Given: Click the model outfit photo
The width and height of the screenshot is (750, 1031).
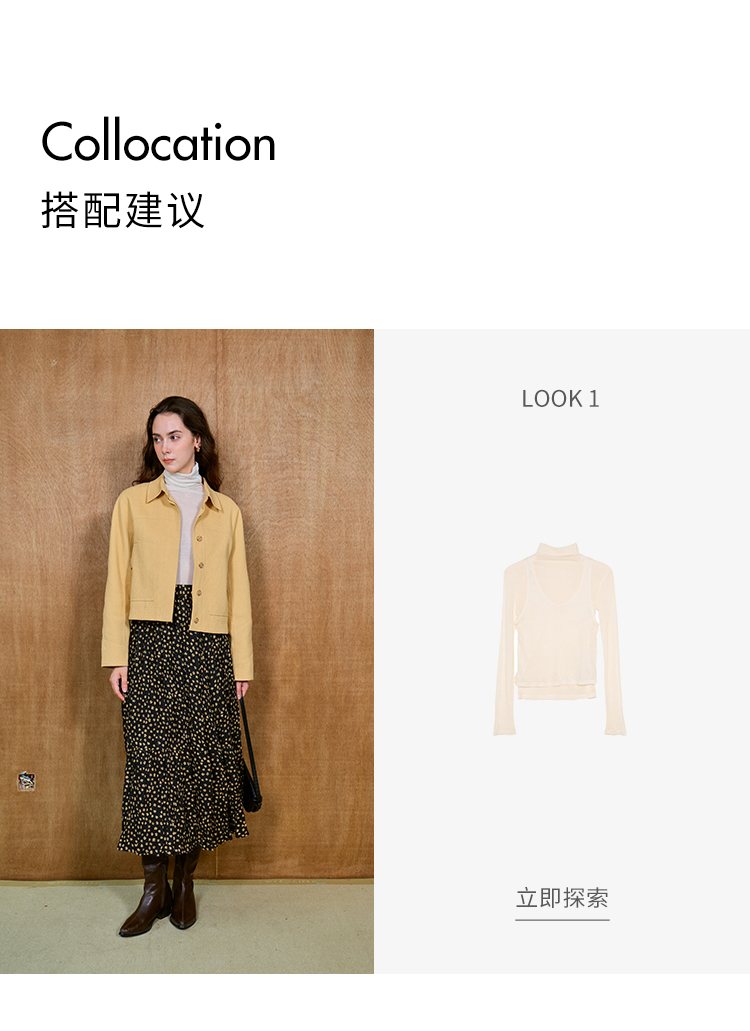Looking at the screenshot, I should (187, 651).
